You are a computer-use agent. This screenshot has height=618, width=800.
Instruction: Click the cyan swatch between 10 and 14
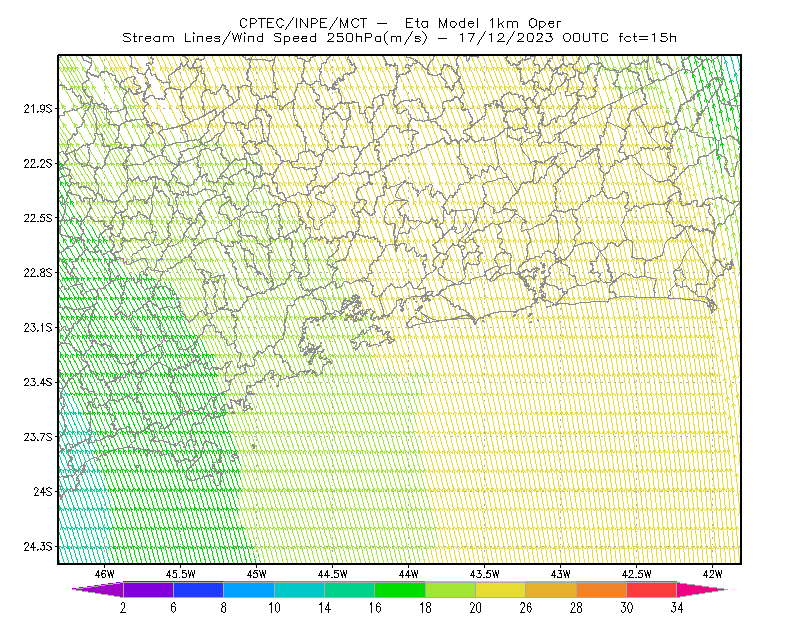click(x=299, y=589)
